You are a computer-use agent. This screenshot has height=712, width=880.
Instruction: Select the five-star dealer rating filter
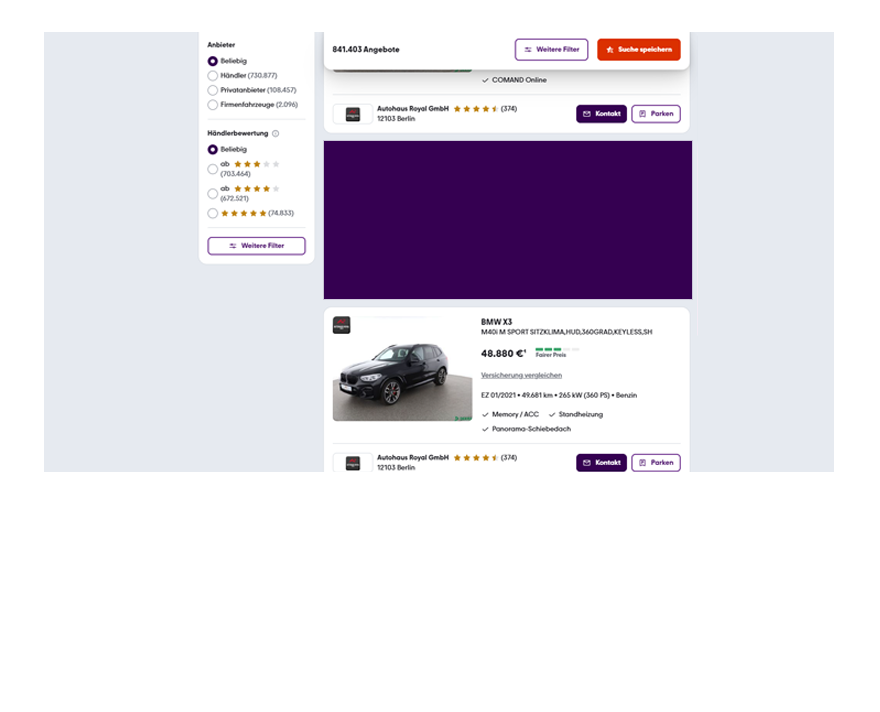(213, 213)
